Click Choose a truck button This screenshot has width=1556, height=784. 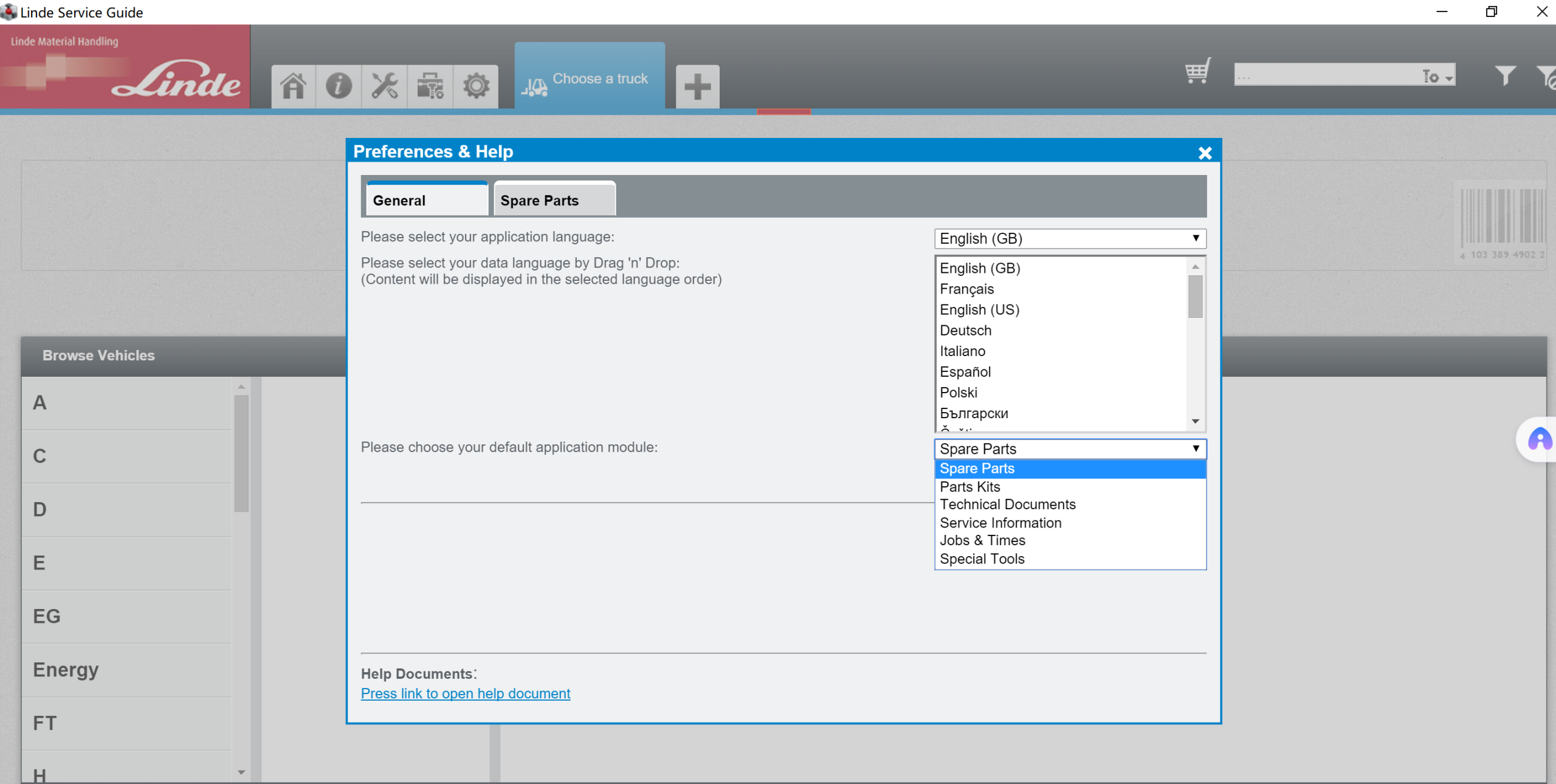pos(589,78)
